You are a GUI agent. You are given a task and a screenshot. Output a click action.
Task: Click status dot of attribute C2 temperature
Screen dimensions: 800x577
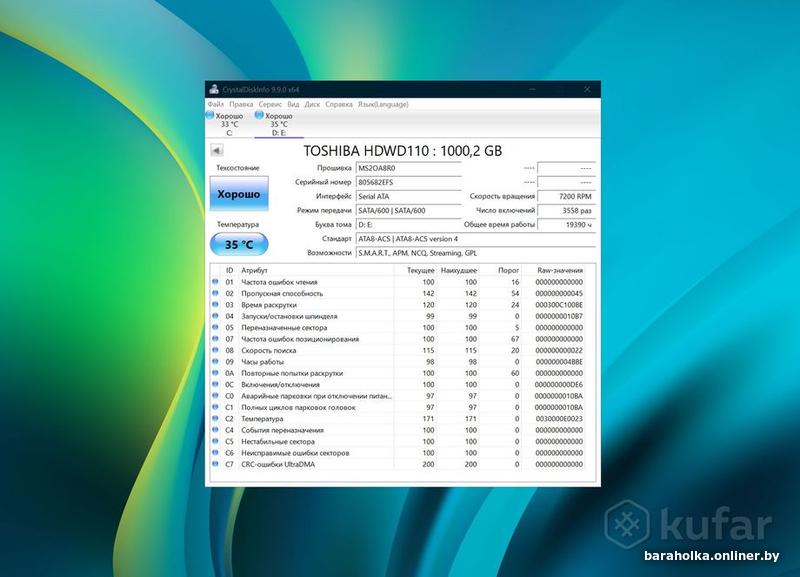click(215, 418)
